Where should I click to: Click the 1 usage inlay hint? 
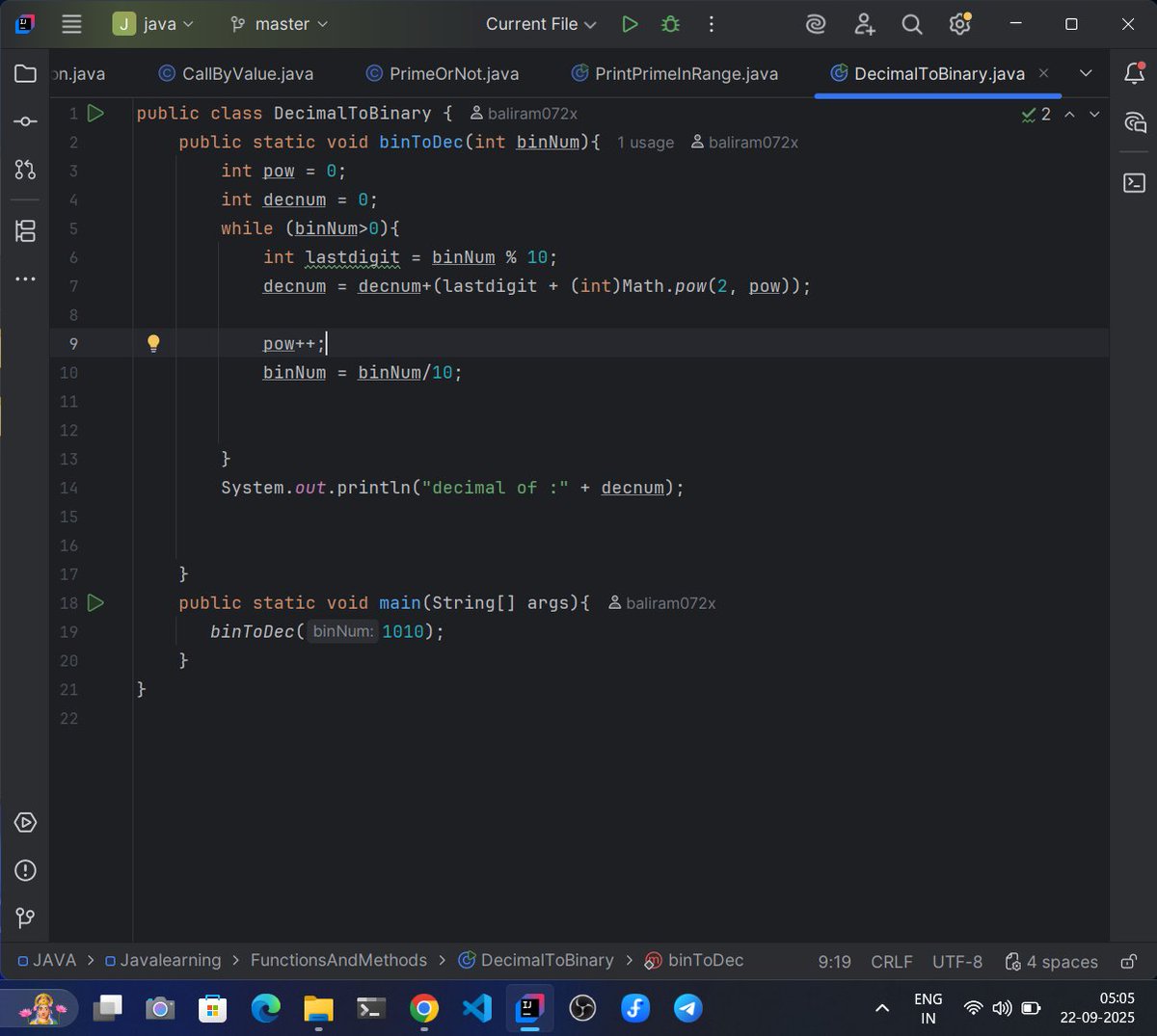point(645,143)
